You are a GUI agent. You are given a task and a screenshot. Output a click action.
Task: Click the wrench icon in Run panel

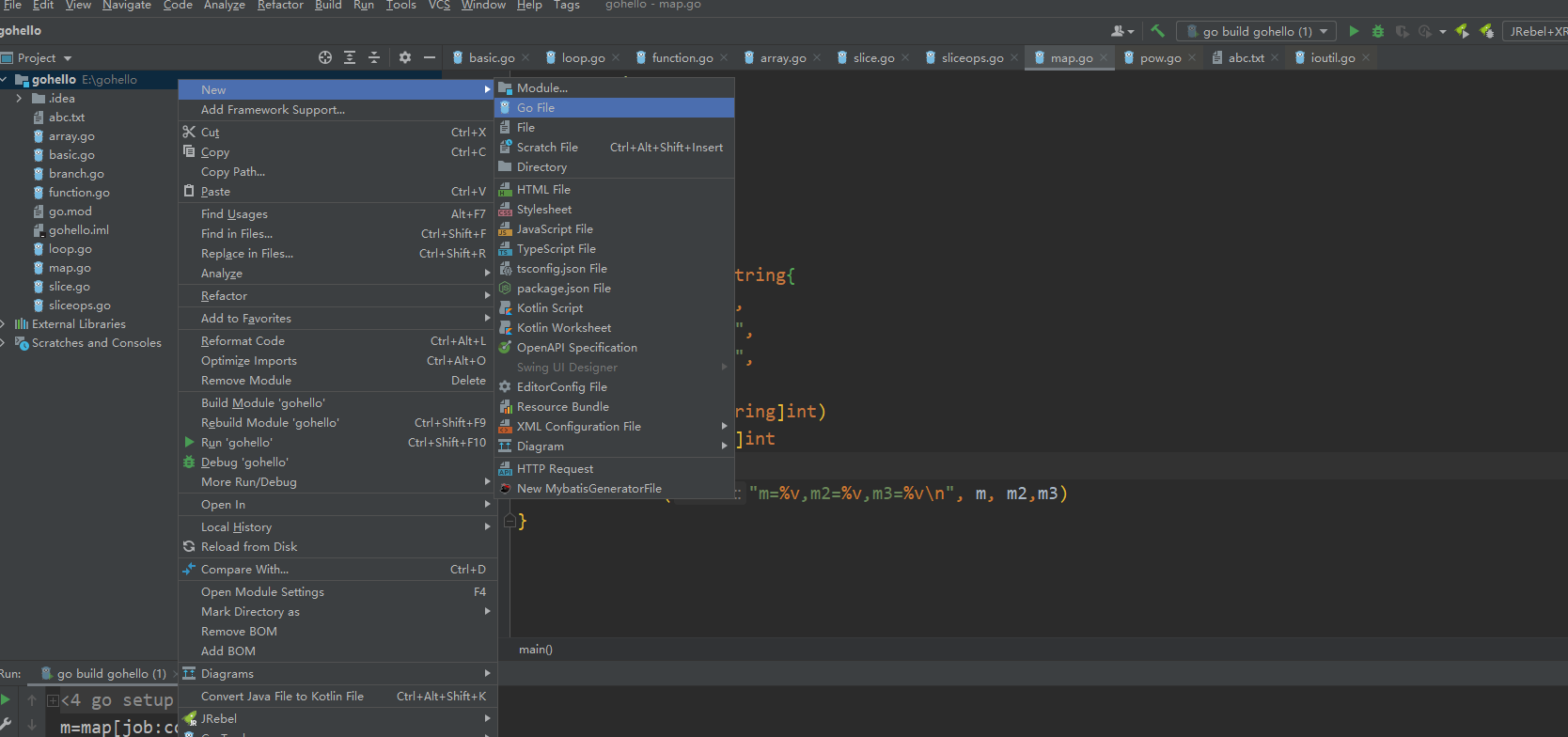click(6, 724)
